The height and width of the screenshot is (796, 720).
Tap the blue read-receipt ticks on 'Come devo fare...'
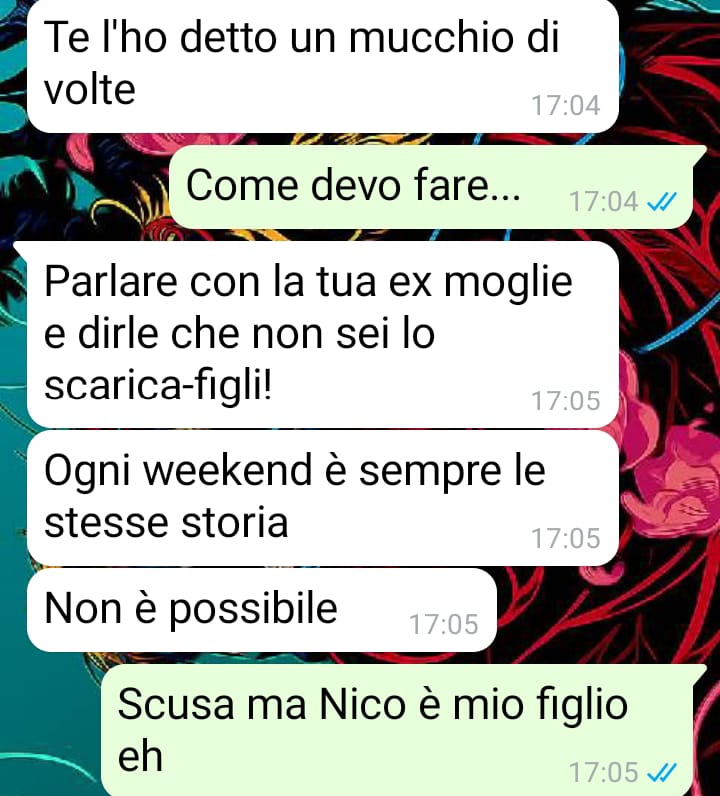[662, 202]
